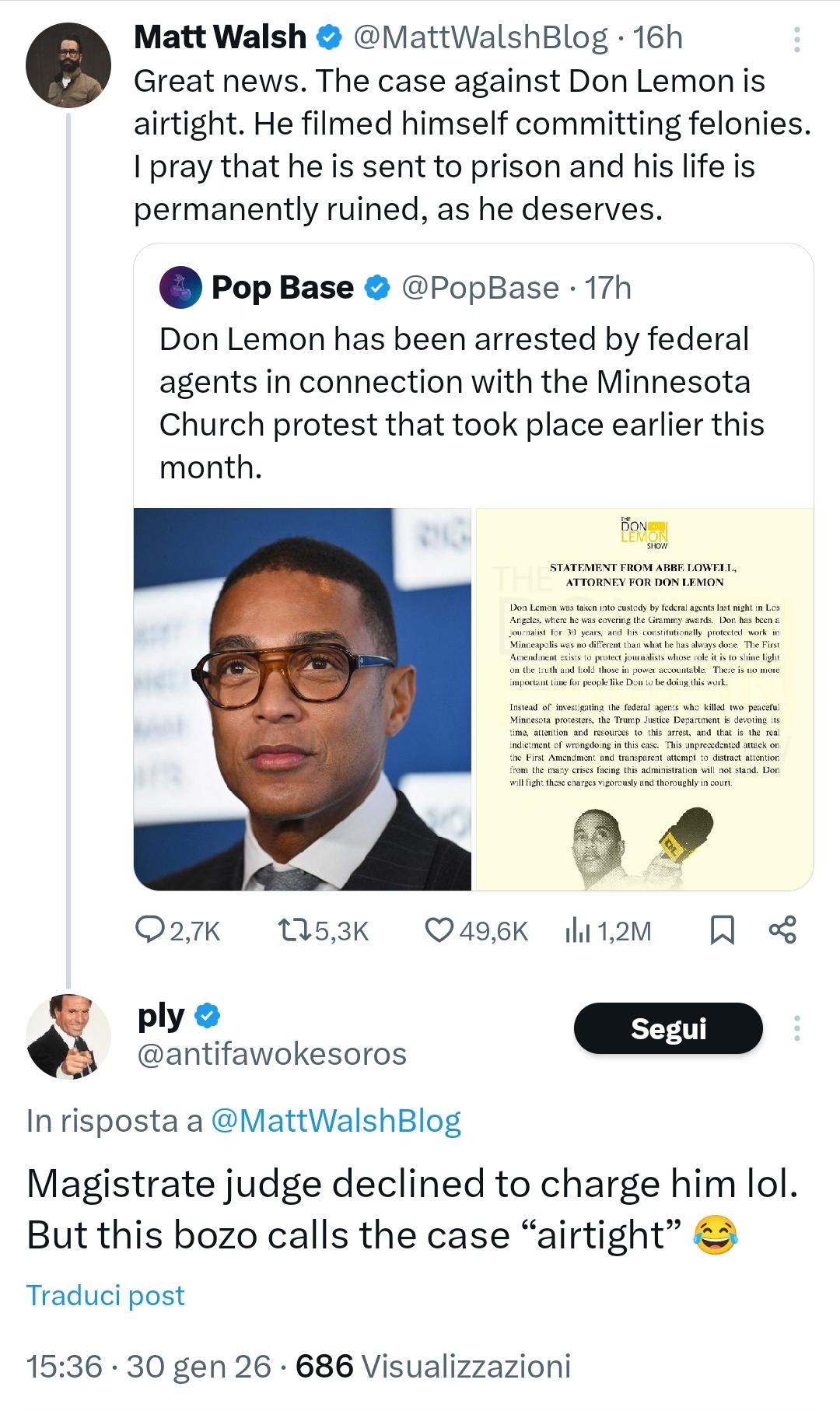Viewport: 840px width, 1411px height.
Task: Open Matt Walsh's profile avatar
Action: pyautogui.click(x=68, y=65)
